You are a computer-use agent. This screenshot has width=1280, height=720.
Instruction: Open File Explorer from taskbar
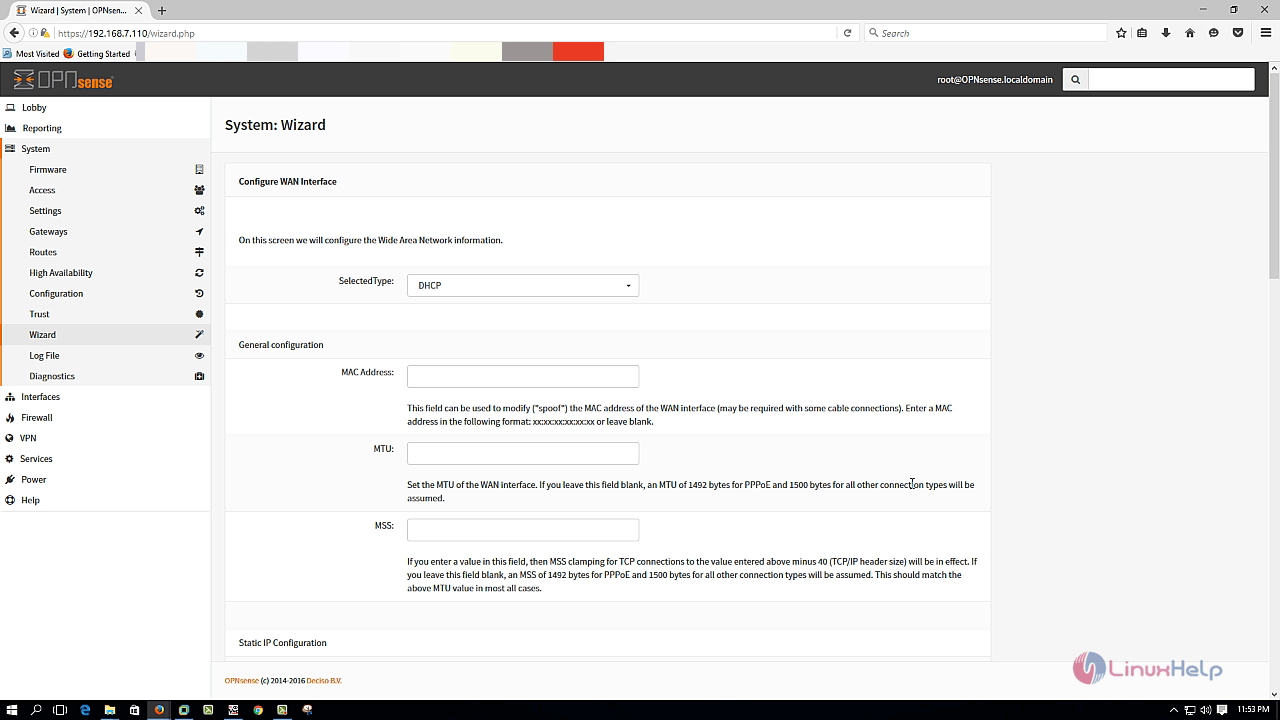(110, 710)
